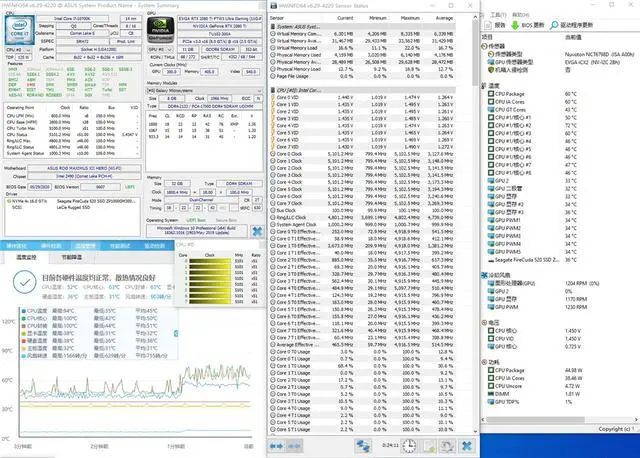Click the GPU TDP% icon in power section
This screenshot has width=640, height=458.
(x=491, y=402)
